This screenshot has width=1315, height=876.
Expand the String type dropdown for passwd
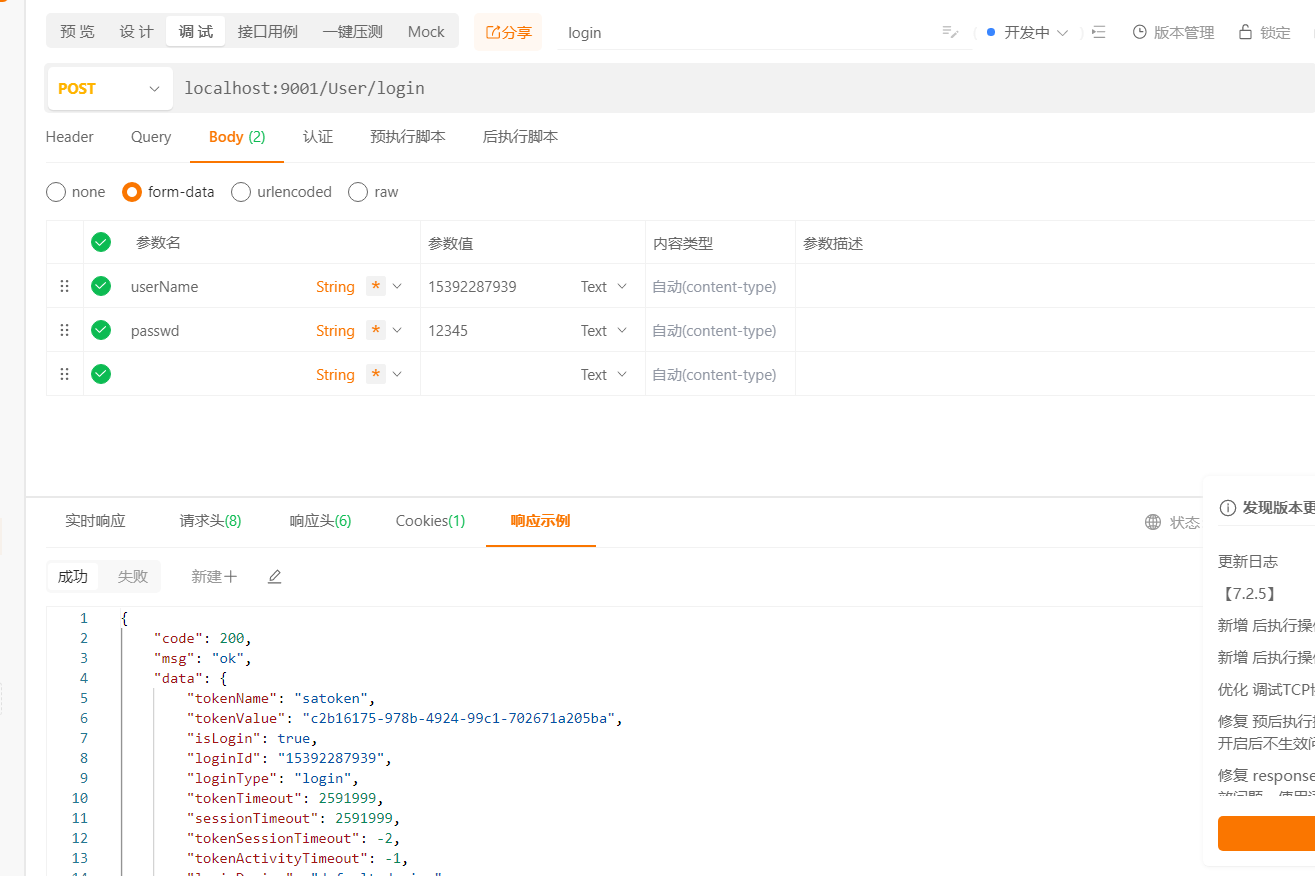click(397, 330)
